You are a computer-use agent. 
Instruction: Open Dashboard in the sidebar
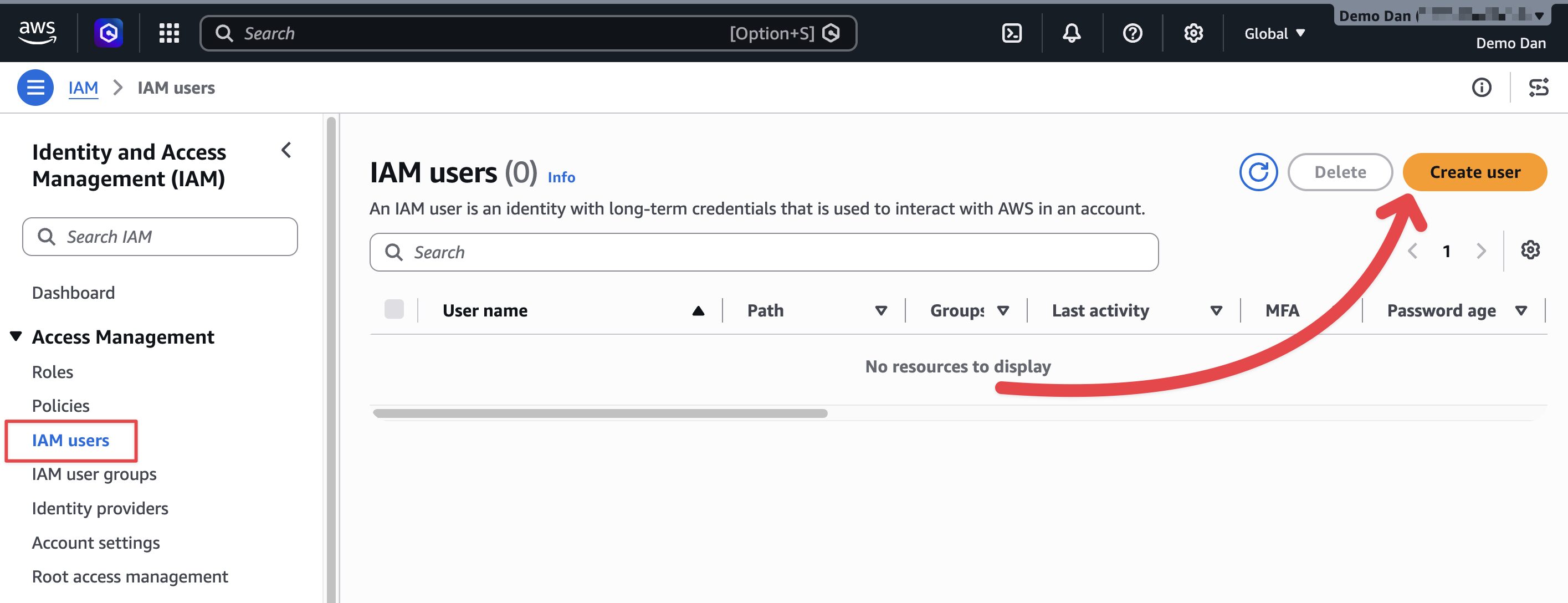[x=73, y=293]
